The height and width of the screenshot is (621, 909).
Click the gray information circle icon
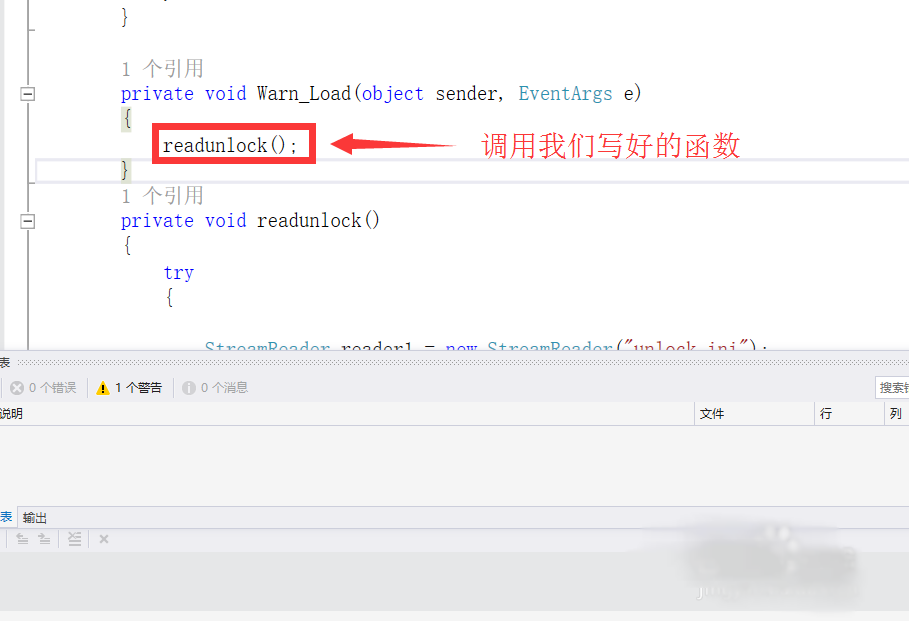point(188,388)
